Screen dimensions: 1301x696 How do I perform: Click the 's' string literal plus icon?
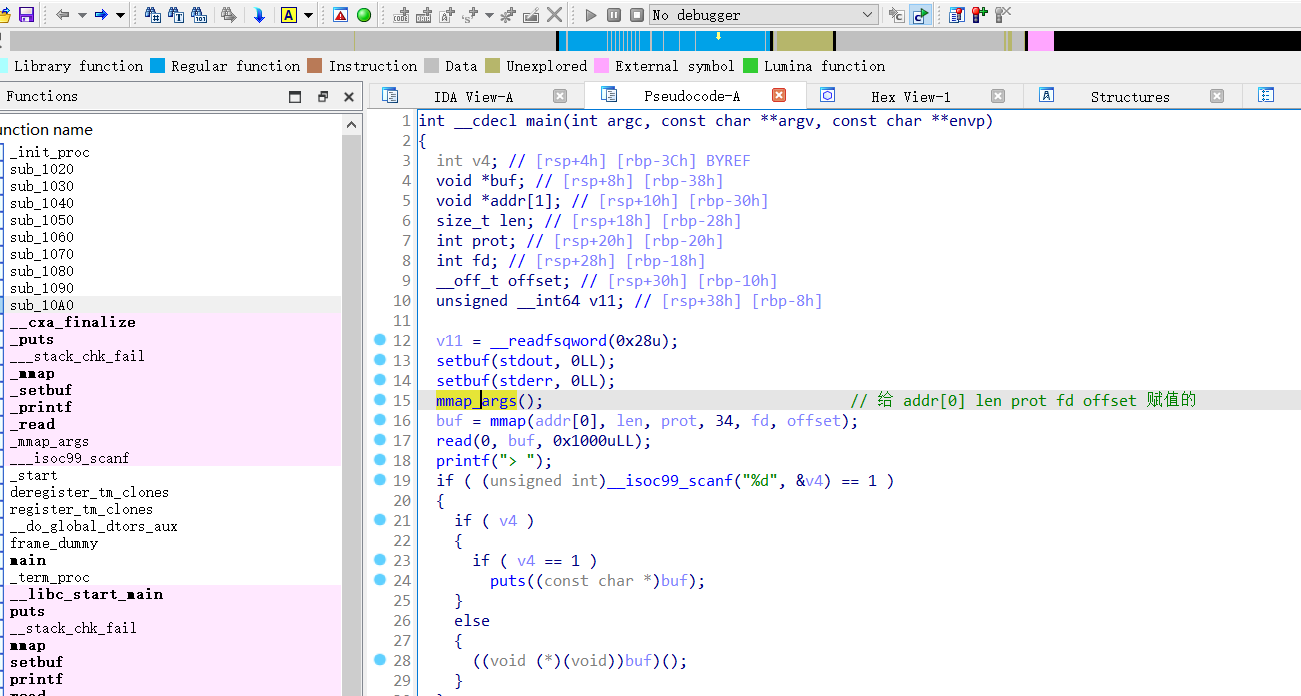[x=470, y=15]
